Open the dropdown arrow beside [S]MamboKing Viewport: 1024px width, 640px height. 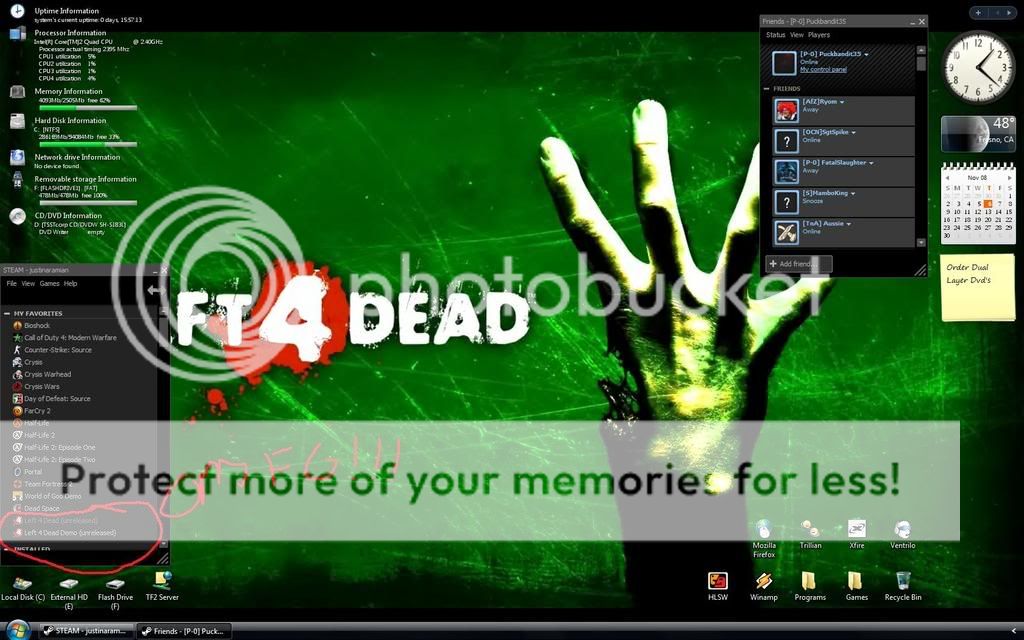click(x=853, y=193)
